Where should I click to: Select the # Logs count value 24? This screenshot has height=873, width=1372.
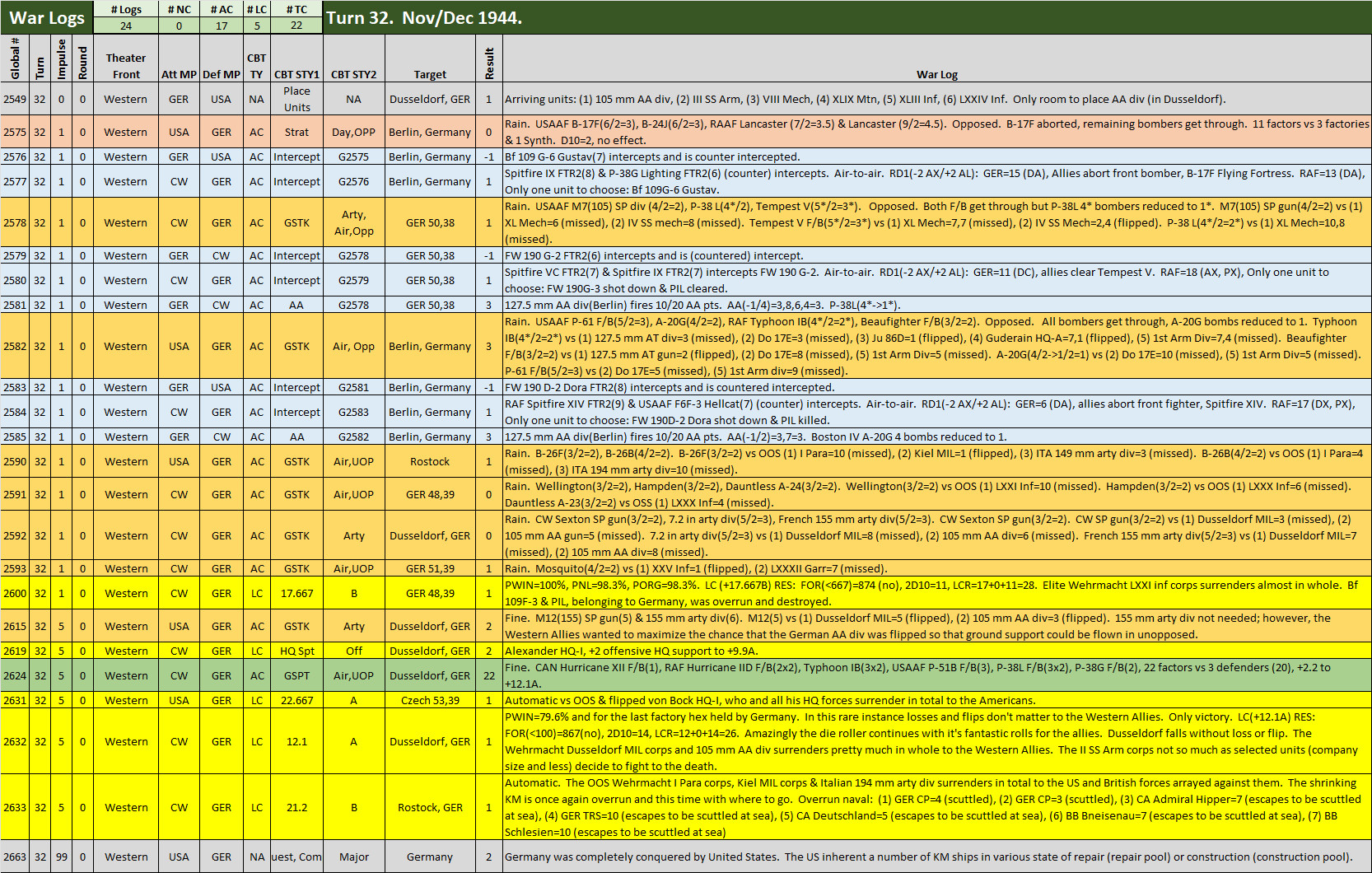point(126,26)
